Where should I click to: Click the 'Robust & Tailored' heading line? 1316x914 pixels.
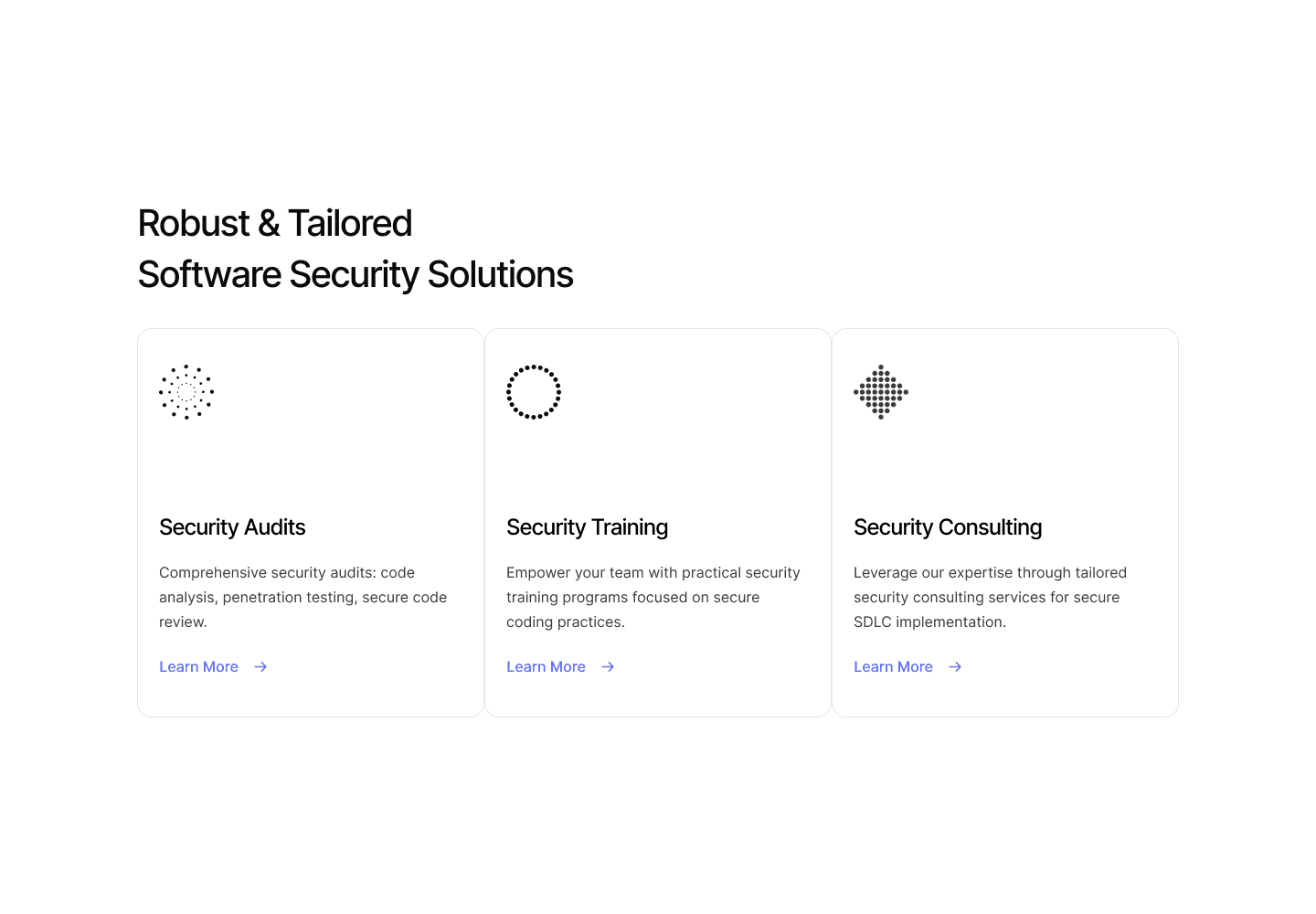tap(274, 223)
